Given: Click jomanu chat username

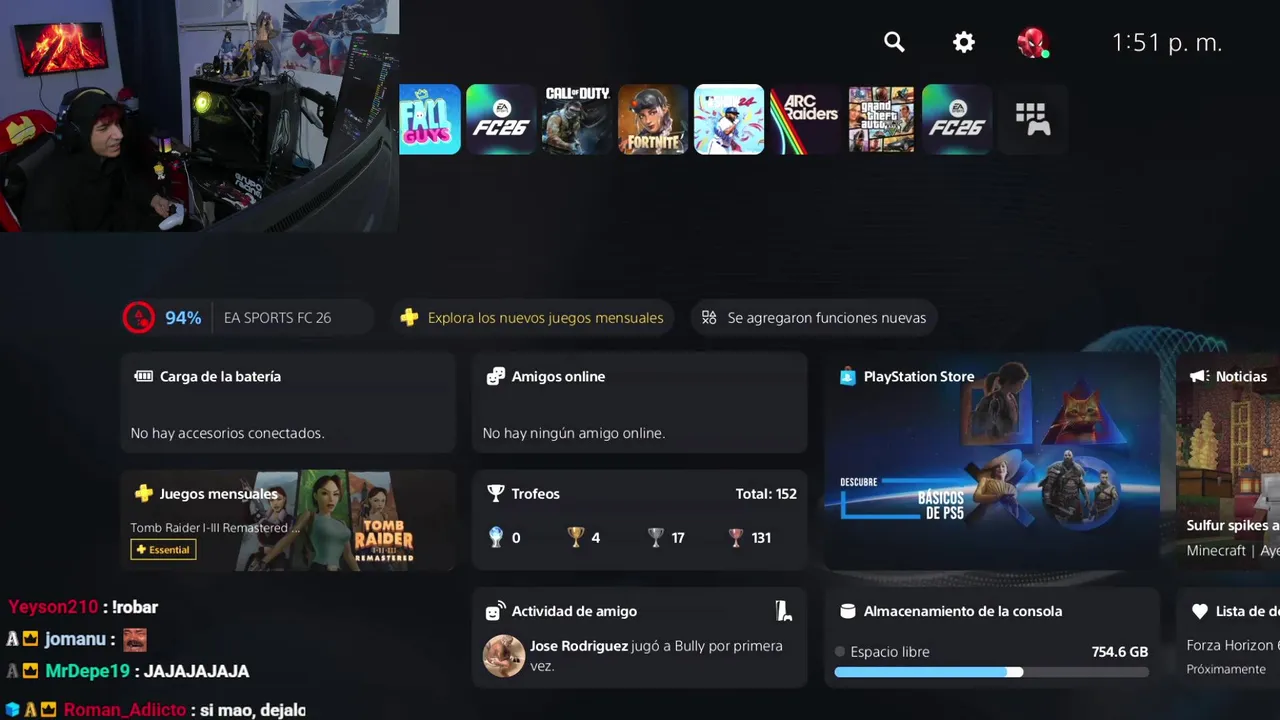Looking at the screenshot, I should pyautogui.click(x=75, y=639).
